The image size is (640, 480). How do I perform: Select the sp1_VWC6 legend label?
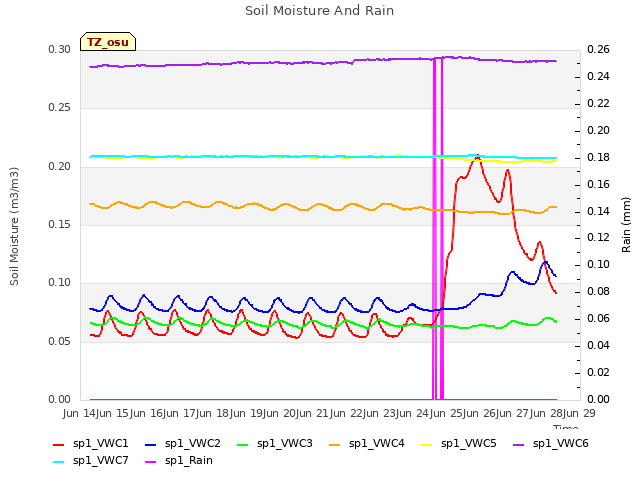pyautogui.click(x=560, y=444)
